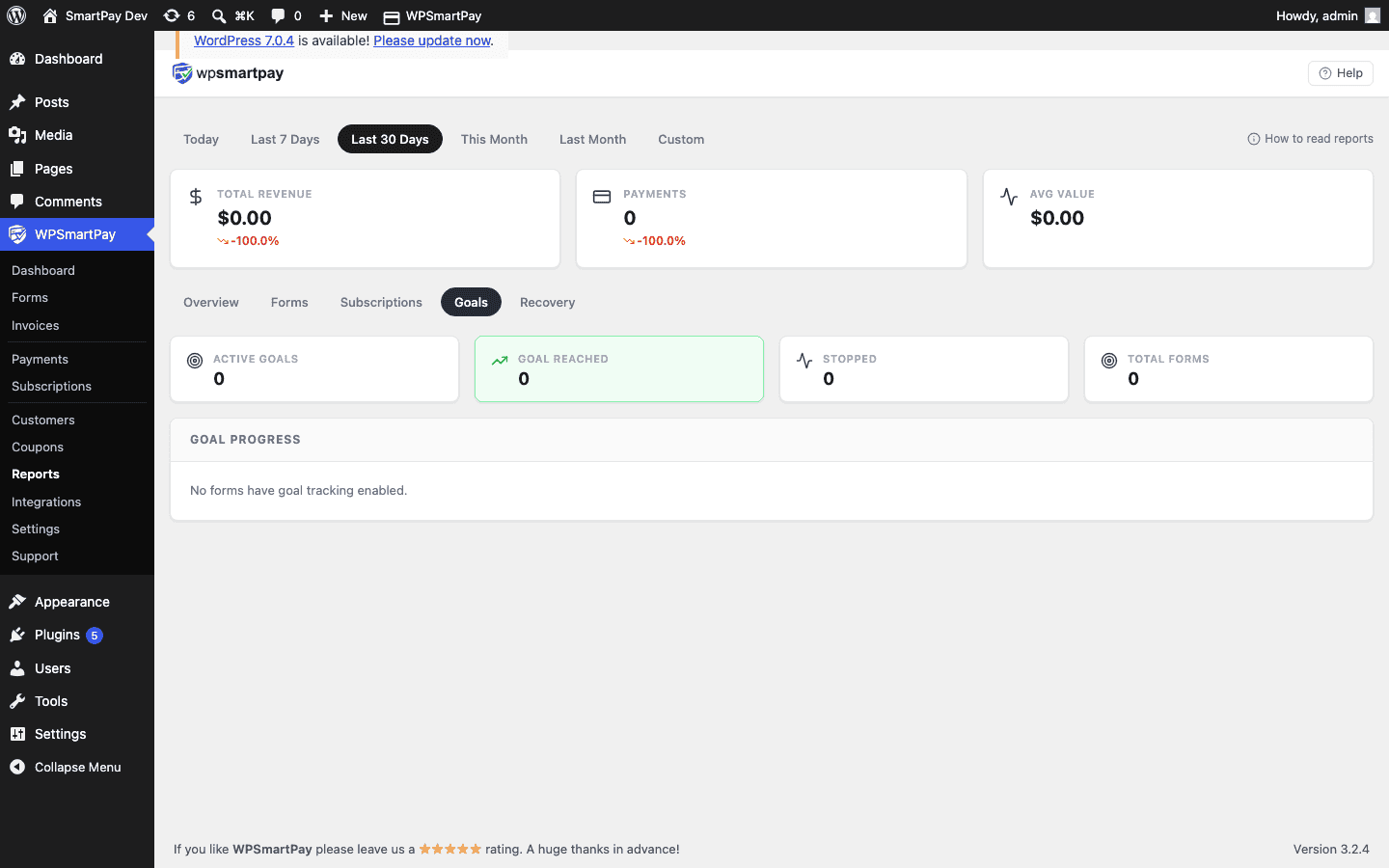Click the Media icon in sidebar
Viewport: 1389px width, 868px height.
[17, 135]
